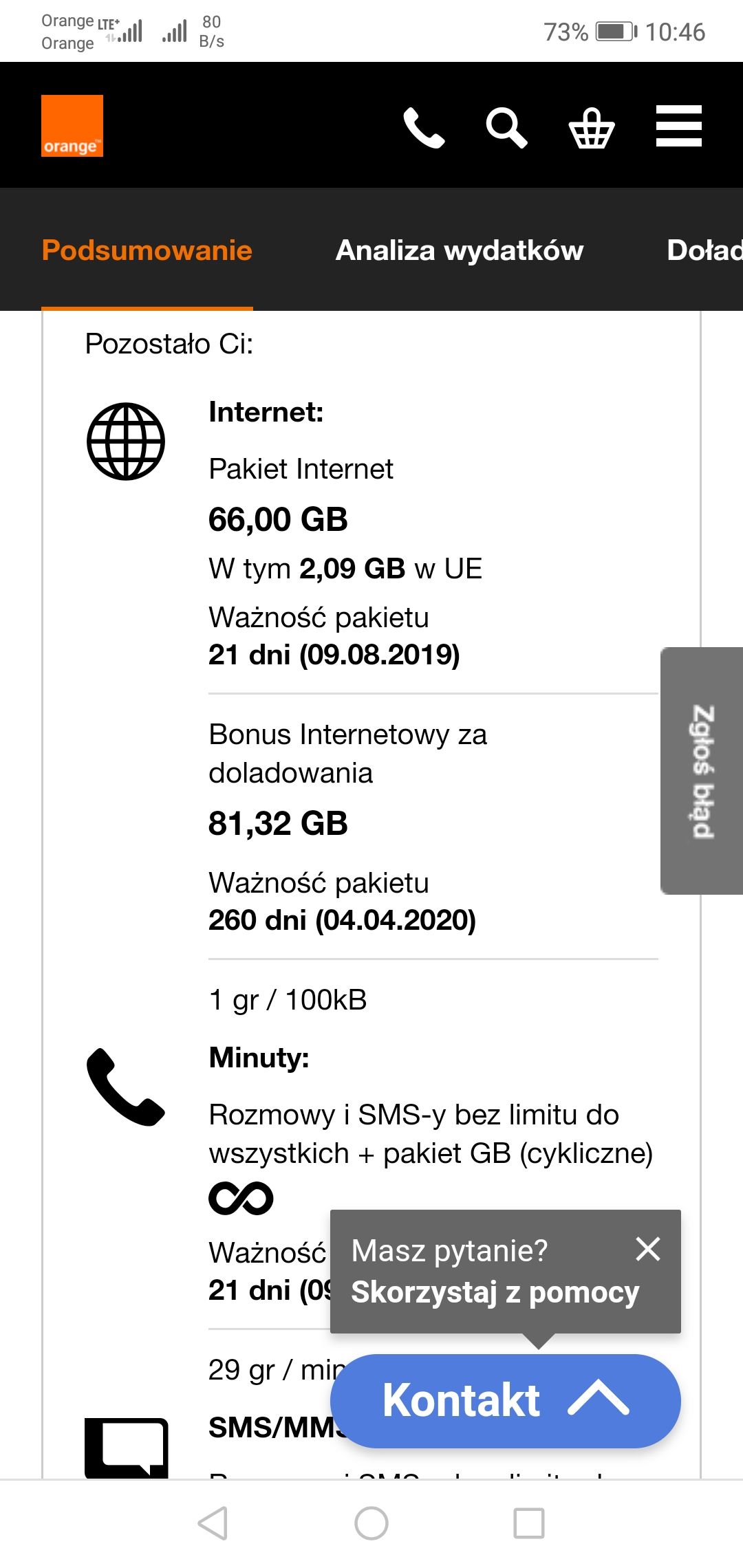Image resolution: width=743 pixels, height=1568 pixels.
Task: Open the hamburger menu
Action: 678,126
